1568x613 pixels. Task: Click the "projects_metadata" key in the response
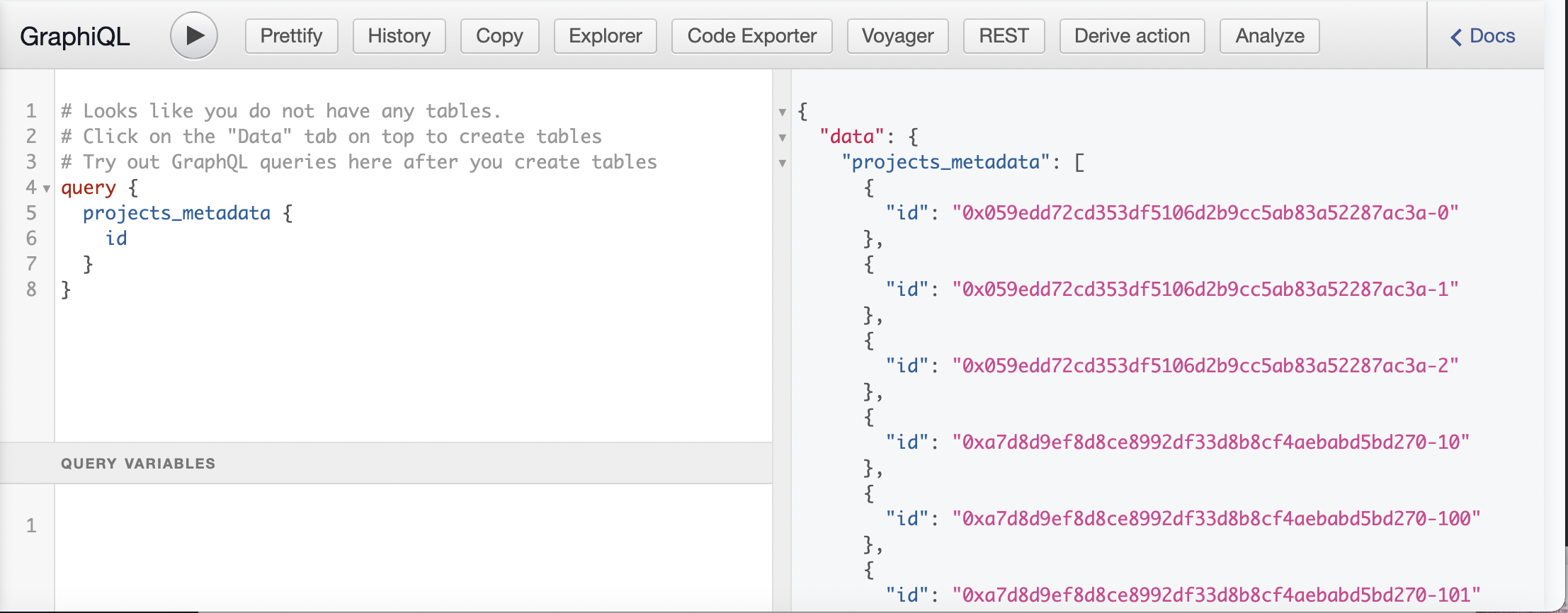tap(945, 162)
